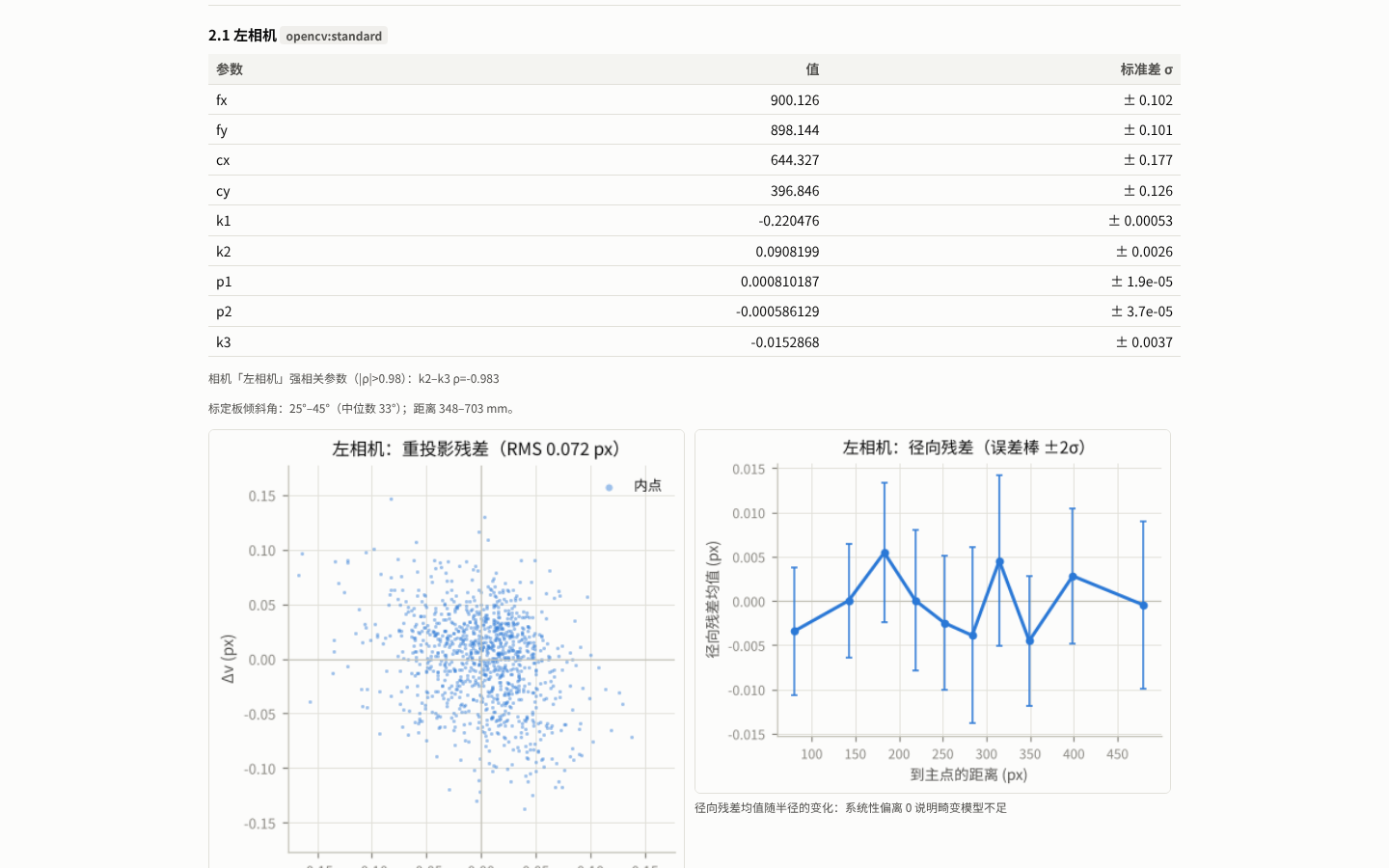Click the fx standard deviation ± 0.102
This screenshot has width=1389, height=868.
(x=1148, y=100)
